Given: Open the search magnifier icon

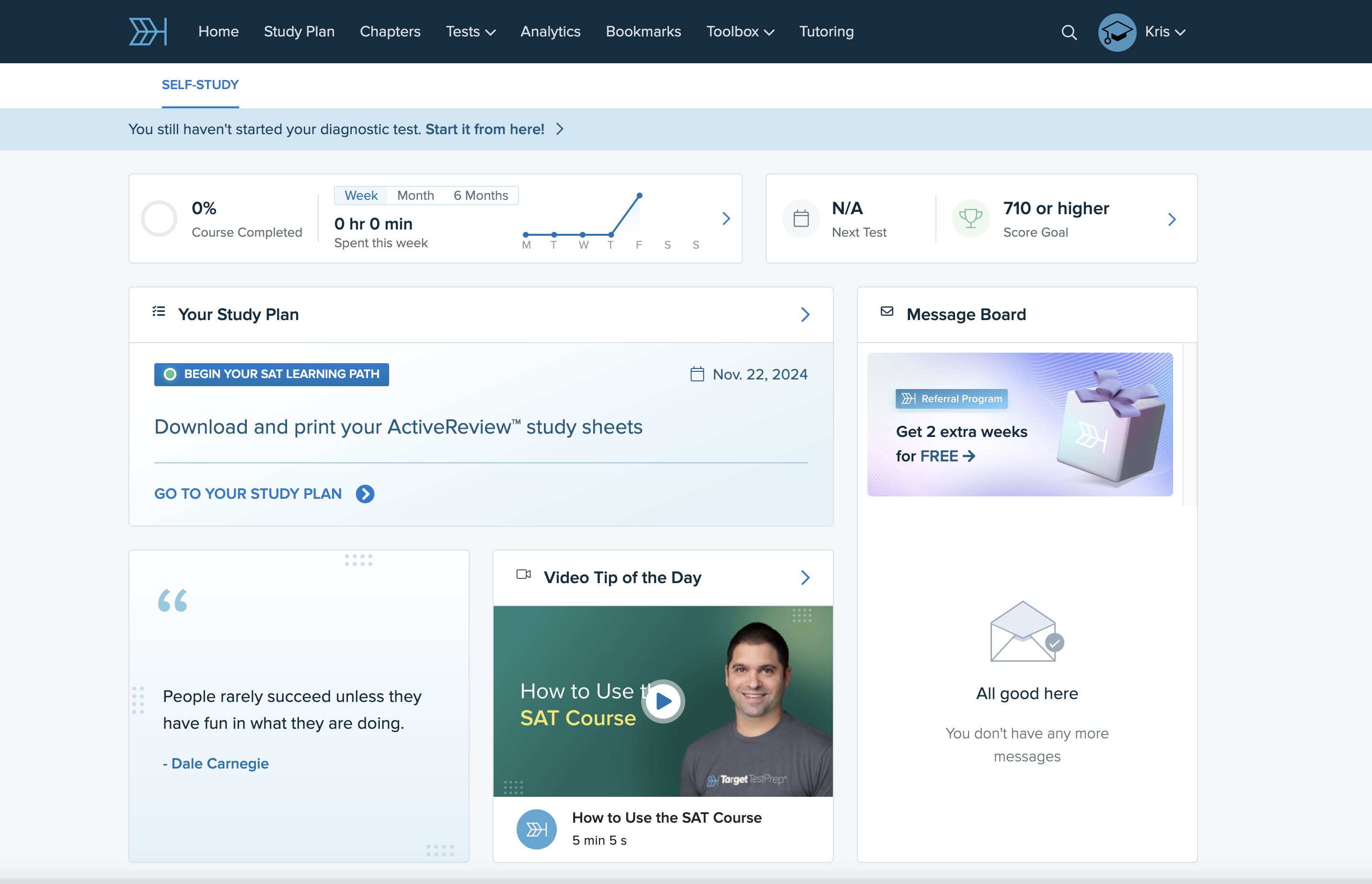Looking at the screenshot, I should click(1068, 32).
